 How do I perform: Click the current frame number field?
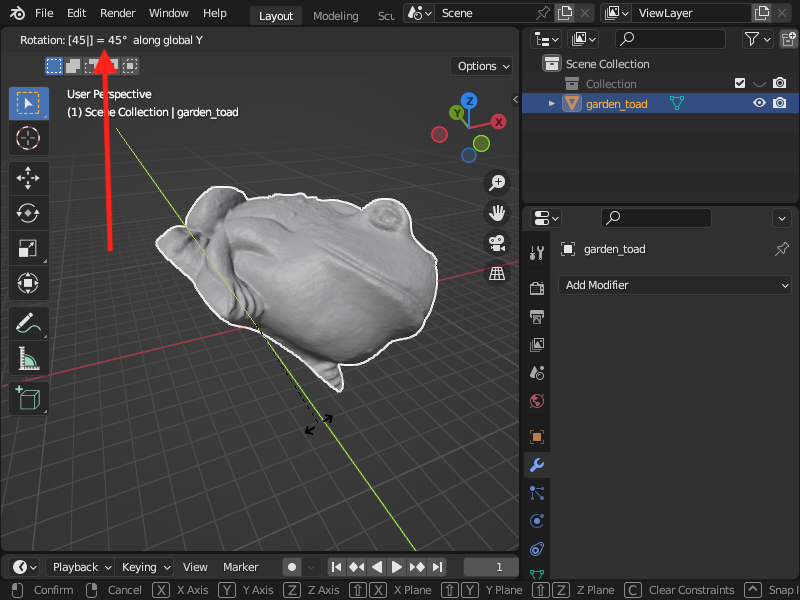pos(491,567)
